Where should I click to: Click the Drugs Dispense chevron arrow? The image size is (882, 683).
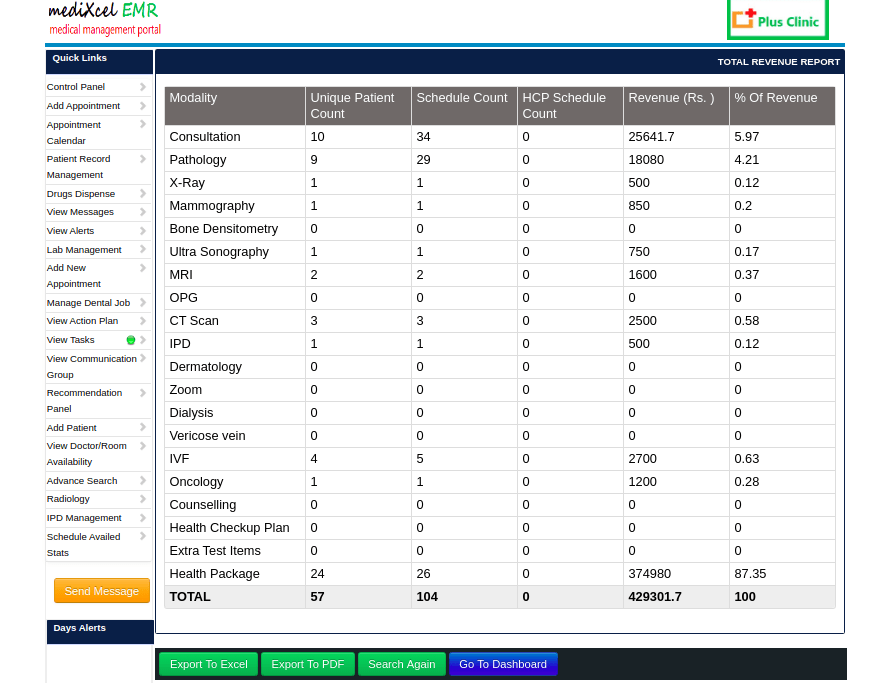[x=142, y=194]
